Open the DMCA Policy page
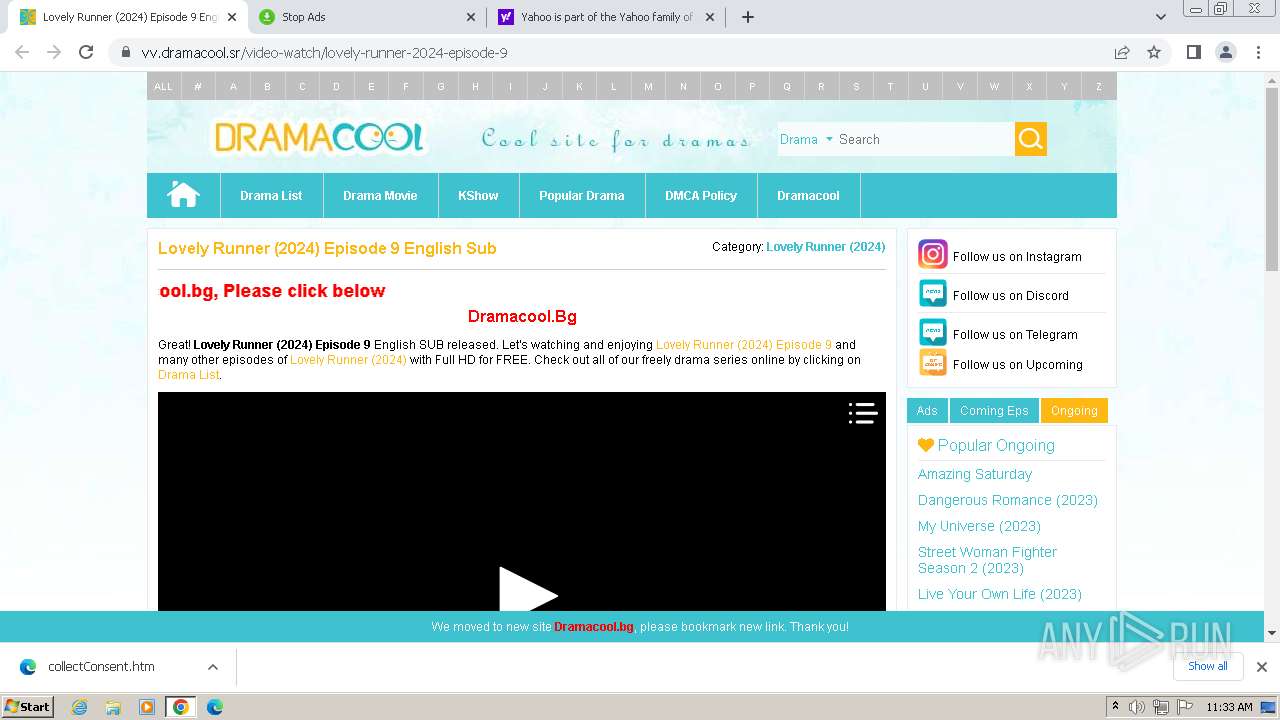 (701, 195)
